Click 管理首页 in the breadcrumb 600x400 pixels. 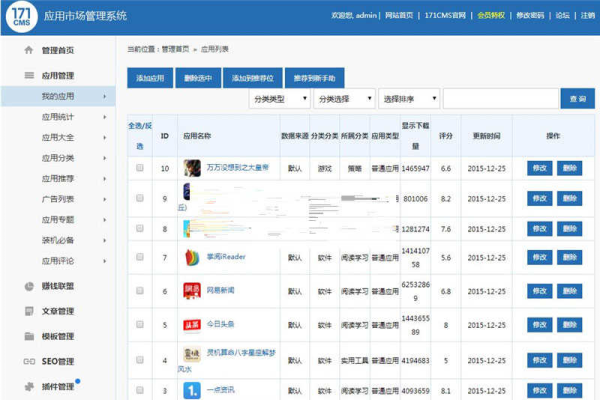(x=175, y=49)
